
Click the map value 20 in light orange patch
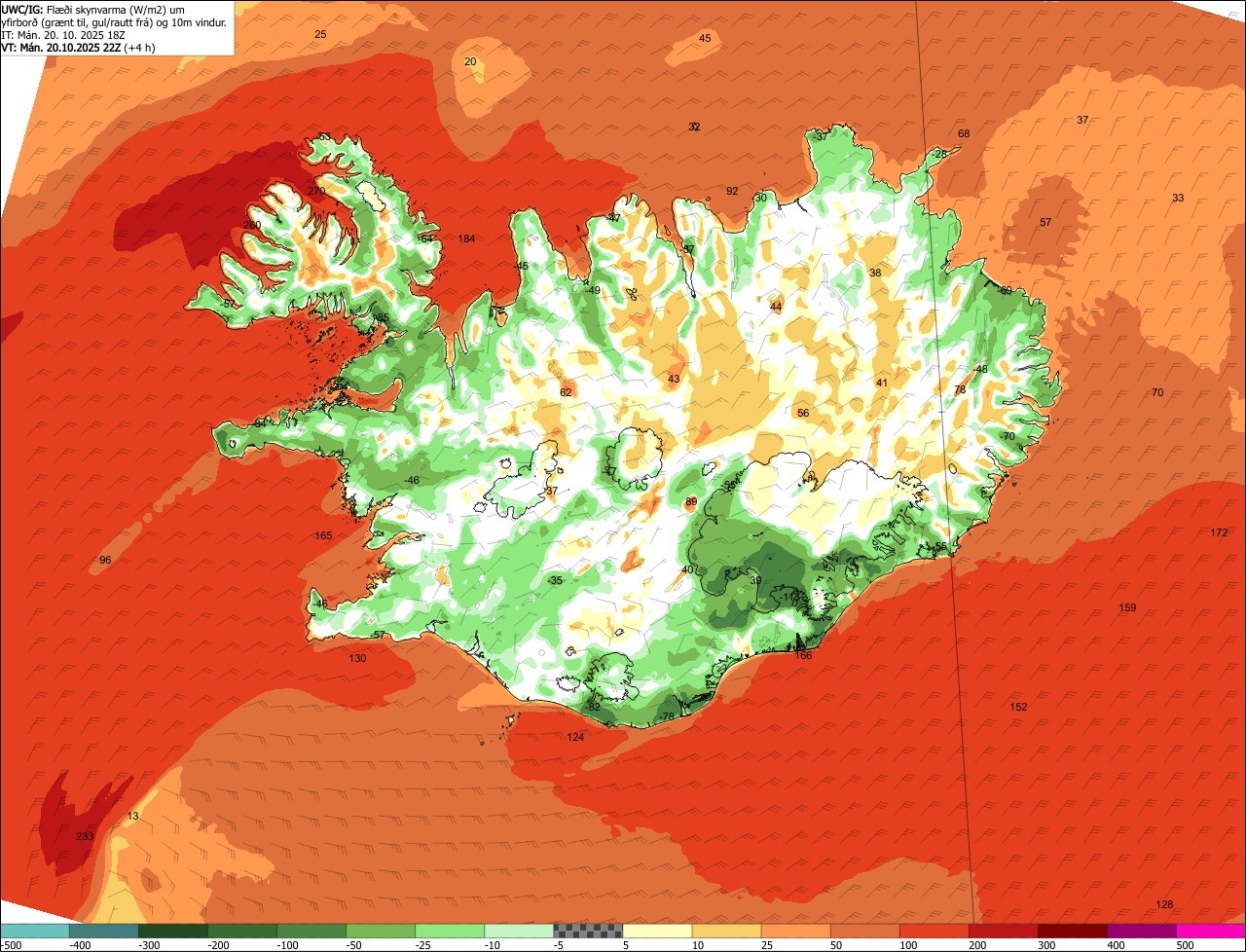tap(470, 61)
